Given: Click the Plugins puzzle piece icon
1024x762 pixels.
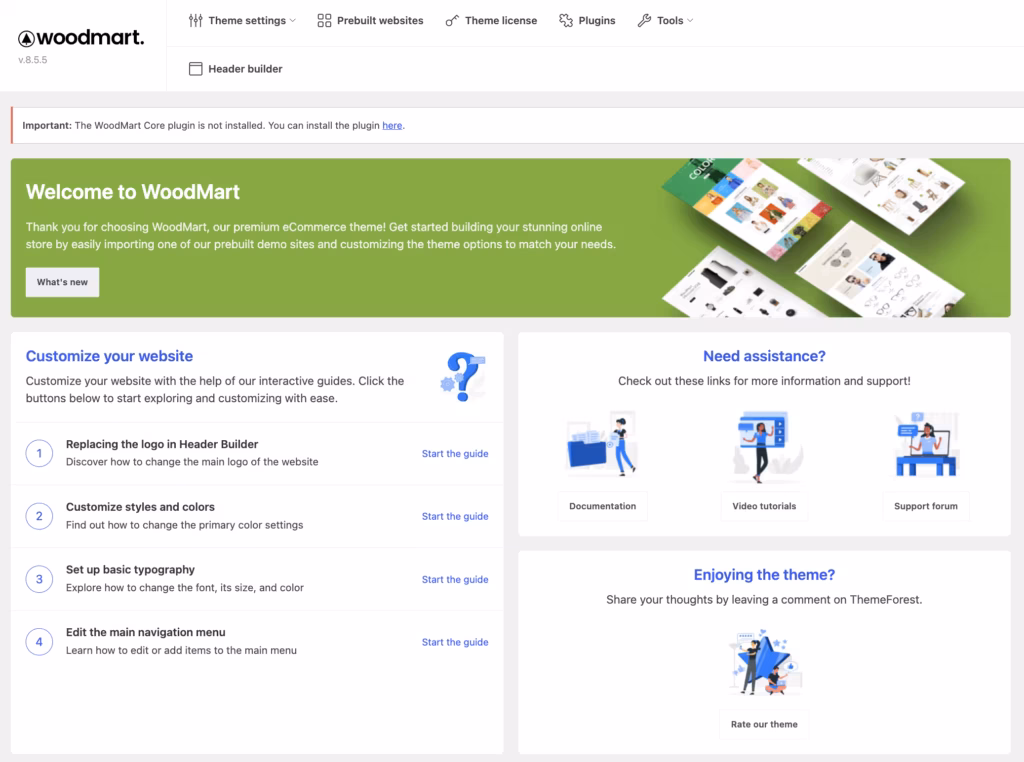Looking at the screenshot, I should (566, 20).
